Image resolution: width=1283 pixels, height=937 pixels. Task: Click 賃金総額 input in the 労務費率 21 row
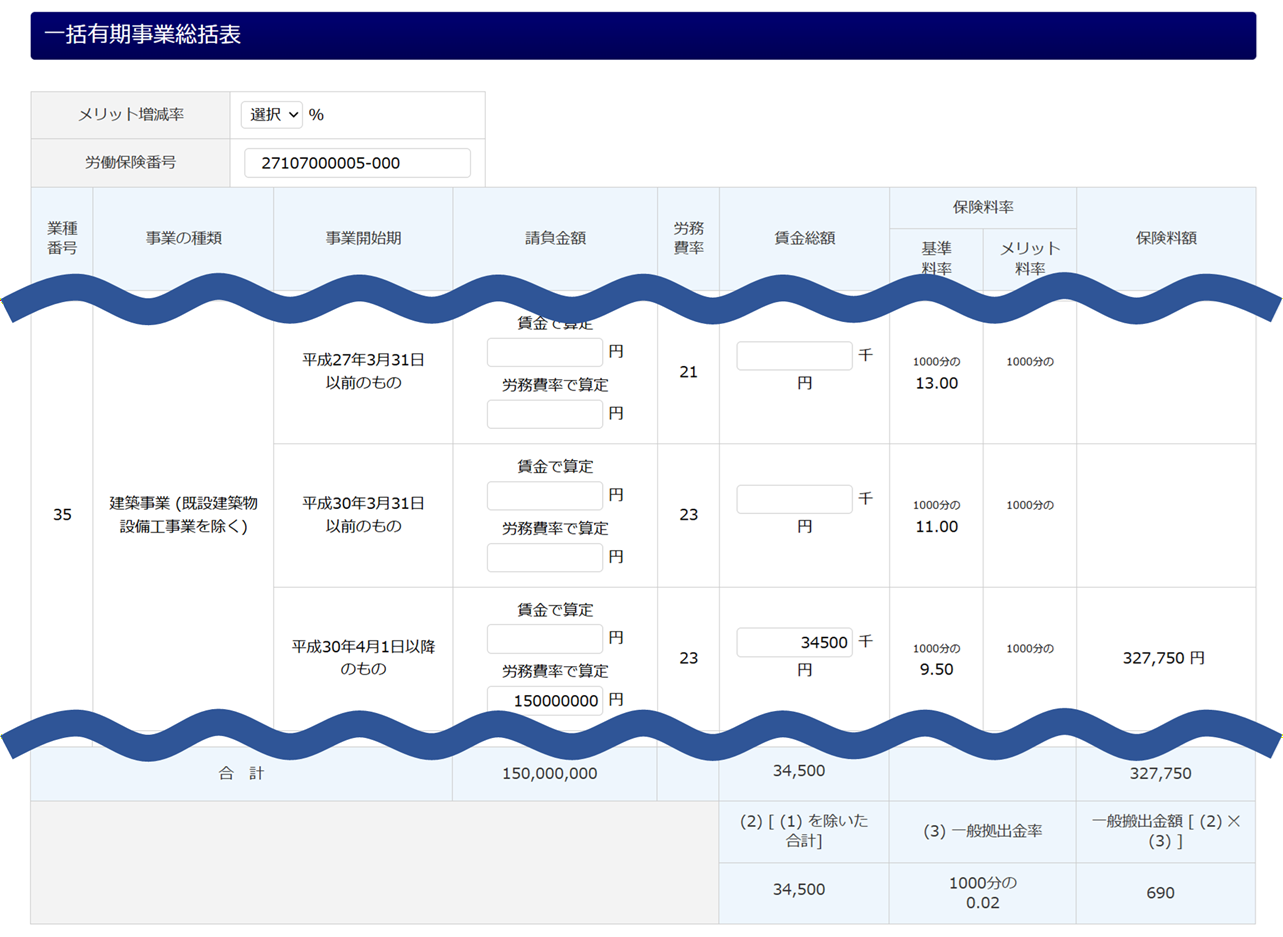[794, 356]
